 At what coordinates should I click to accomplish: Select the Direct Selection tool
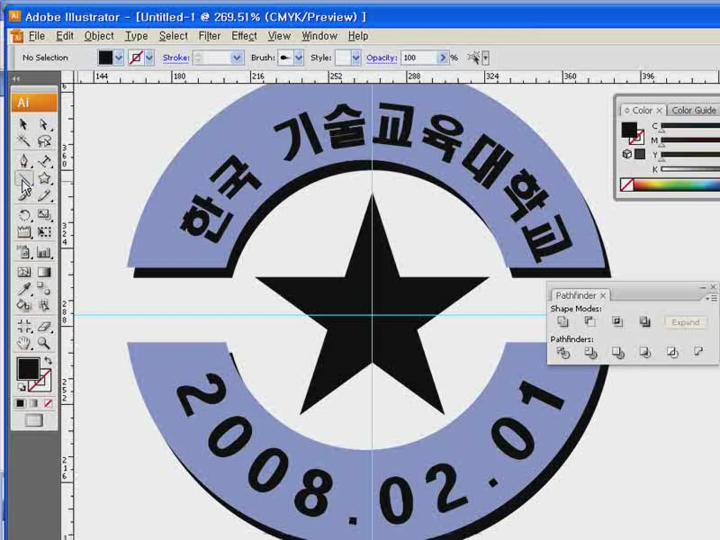point(44,124)
